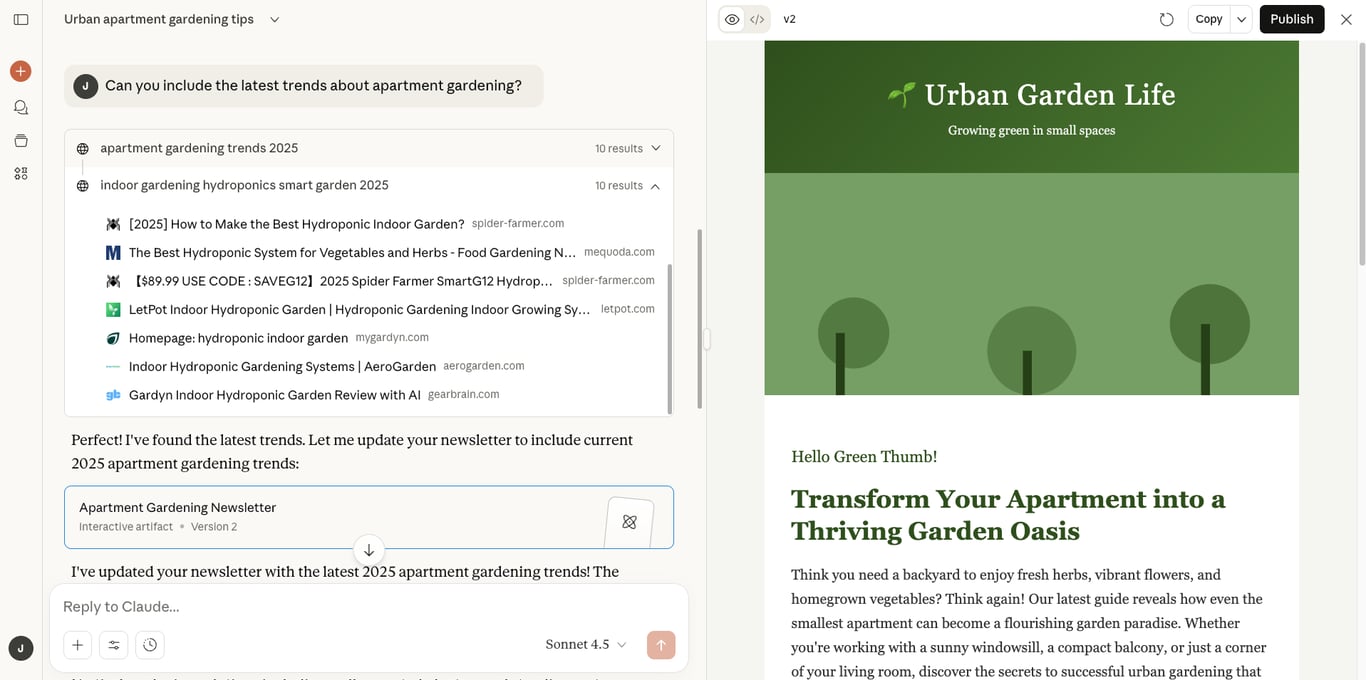1366x680 pixels.
Task: Open the chats history icon in sidebar
Action: coord(20,107)
